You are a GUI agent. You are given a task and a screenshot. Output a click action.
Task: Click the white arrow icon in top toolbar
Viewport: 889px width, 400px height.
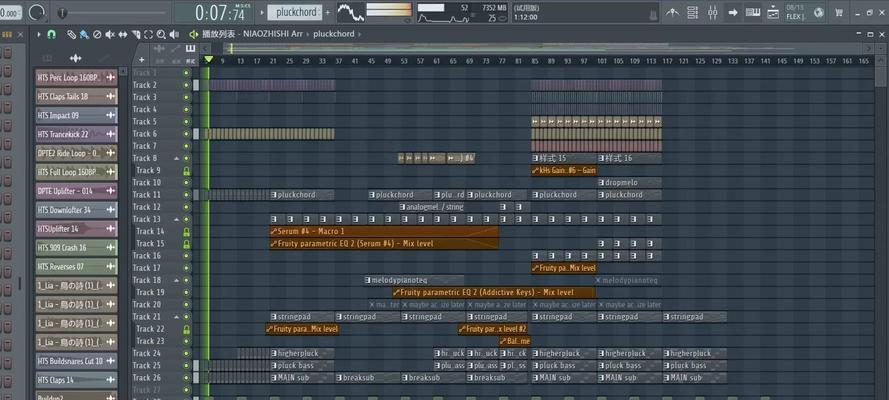733,12
